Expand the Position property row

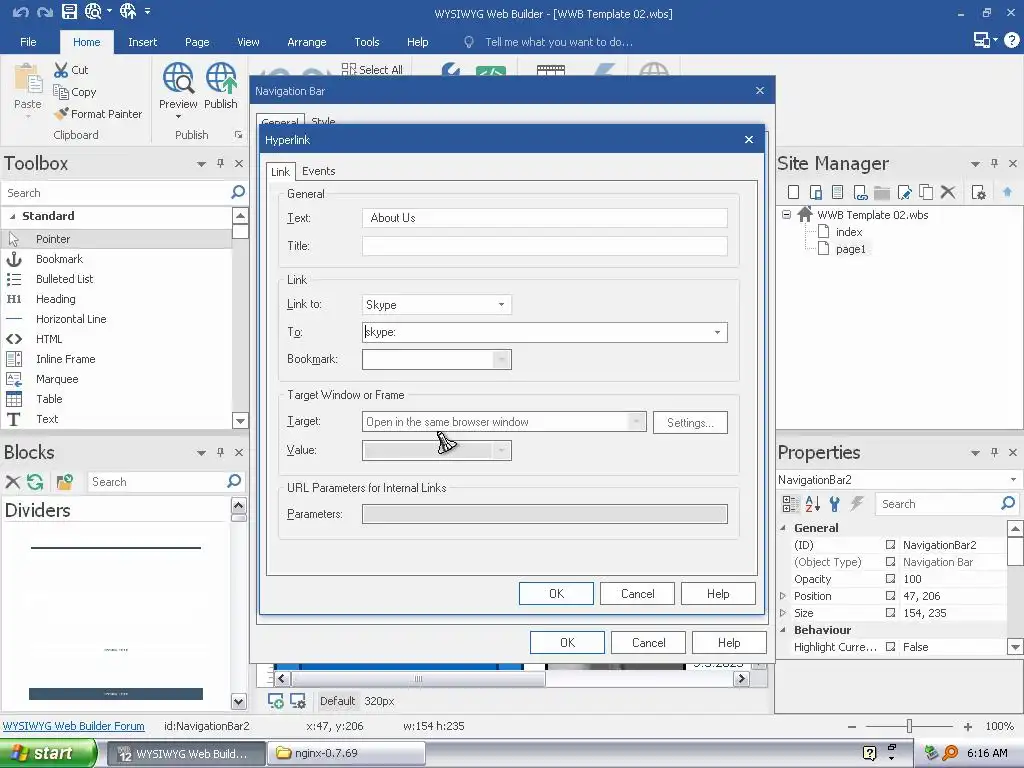pyautogui.click(x=783, y=596)
